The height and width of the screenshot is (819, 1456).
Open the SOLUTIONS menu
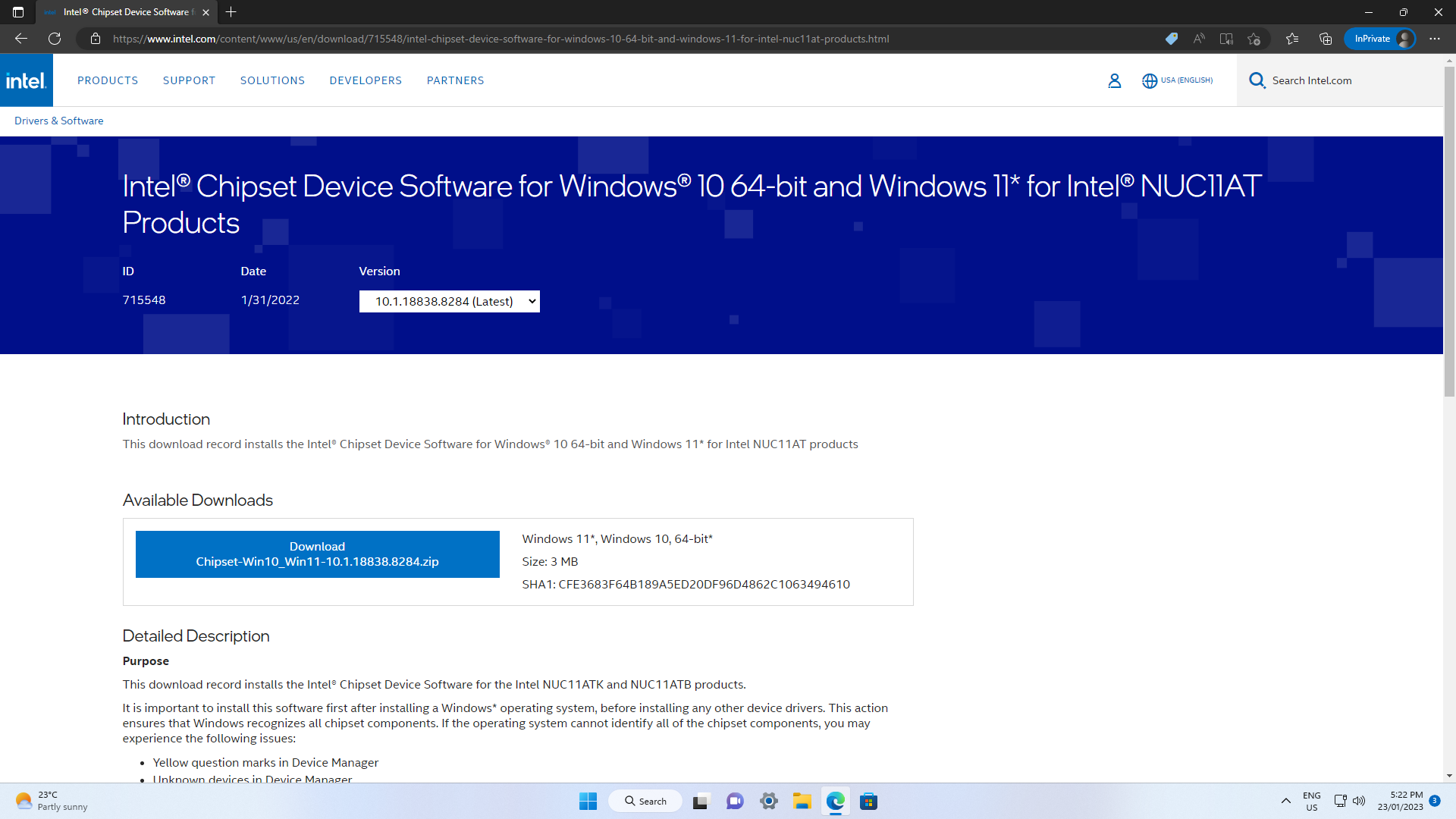(272, 80)
